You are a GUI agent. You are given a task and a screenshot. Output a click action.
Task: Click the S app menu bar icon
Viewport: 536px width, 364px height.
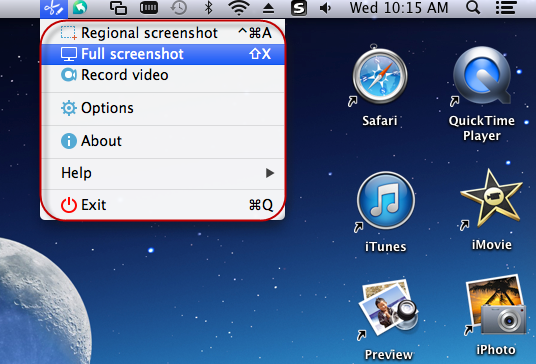(299, 8)
